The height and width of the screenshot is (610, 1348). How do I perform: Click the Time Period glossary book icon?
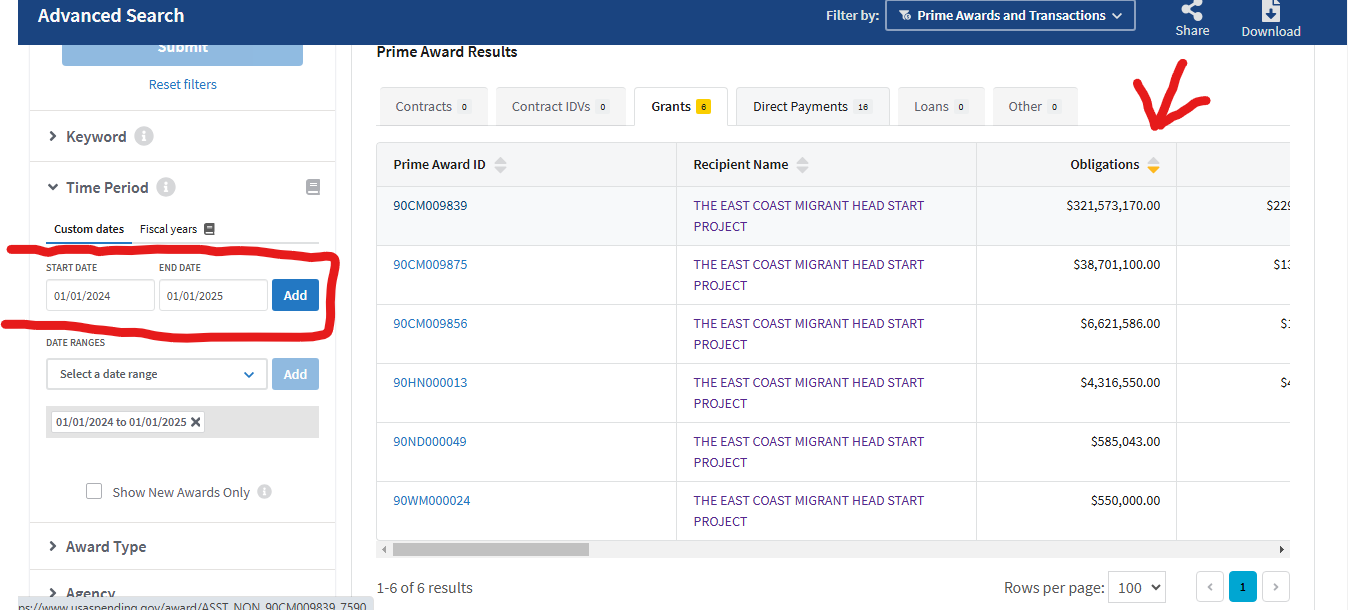pyautogui.click(x=313, y=187)
